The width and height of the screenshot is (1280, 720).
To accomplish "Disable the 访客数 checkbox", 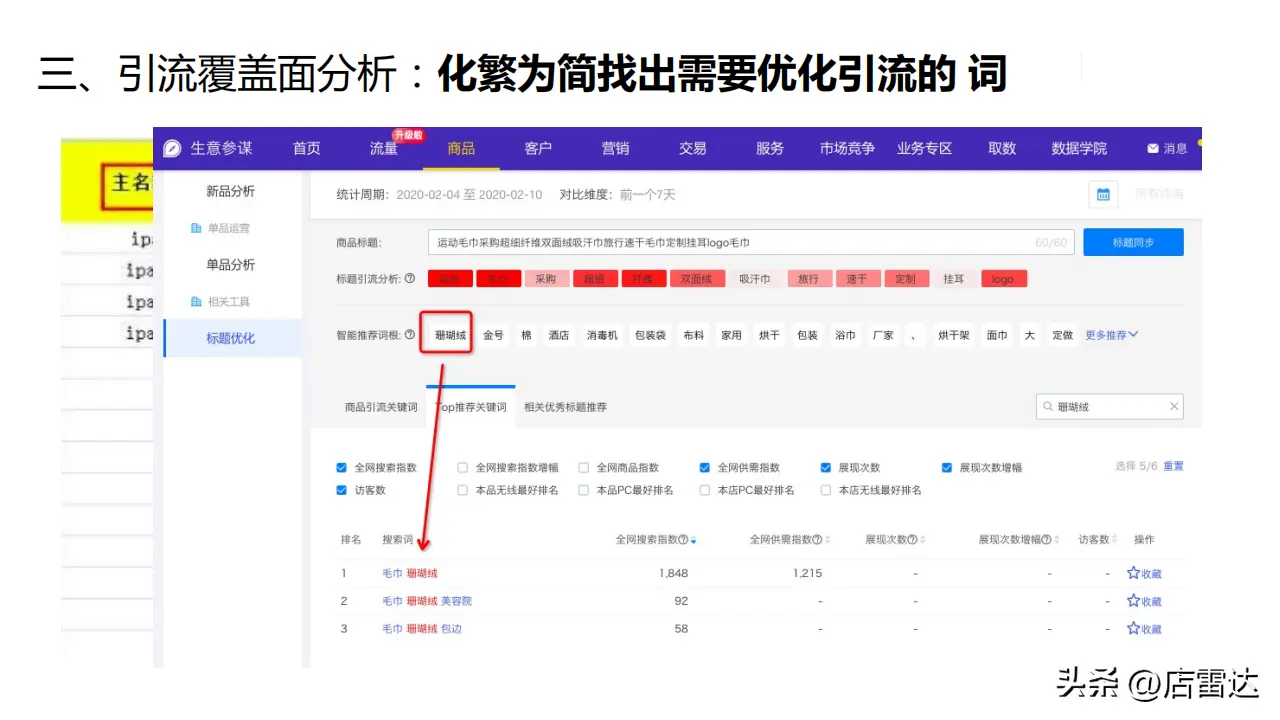I will tap(342, 490).
